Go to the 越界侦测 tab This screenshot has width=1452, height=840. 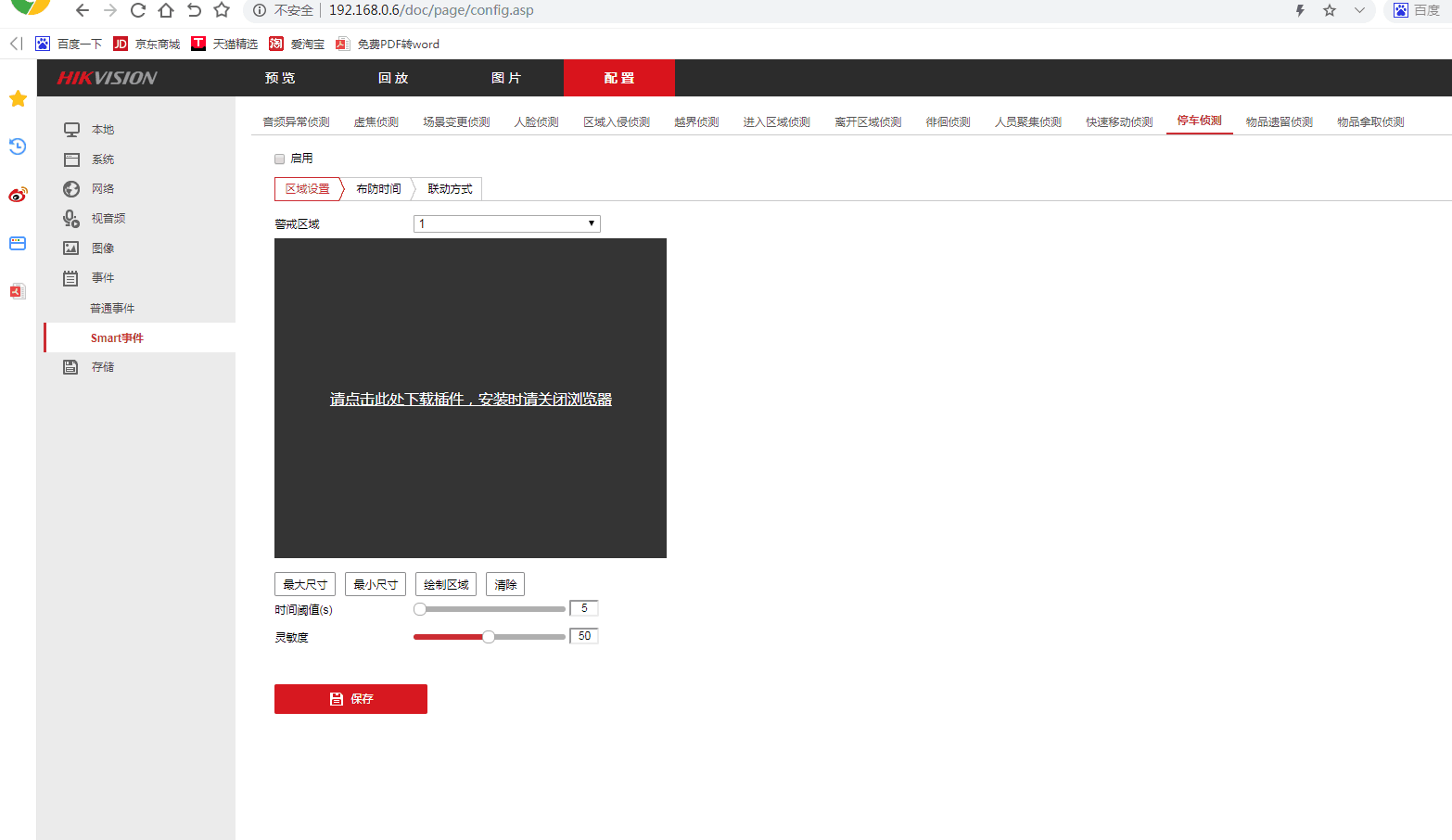click(696, 122)
